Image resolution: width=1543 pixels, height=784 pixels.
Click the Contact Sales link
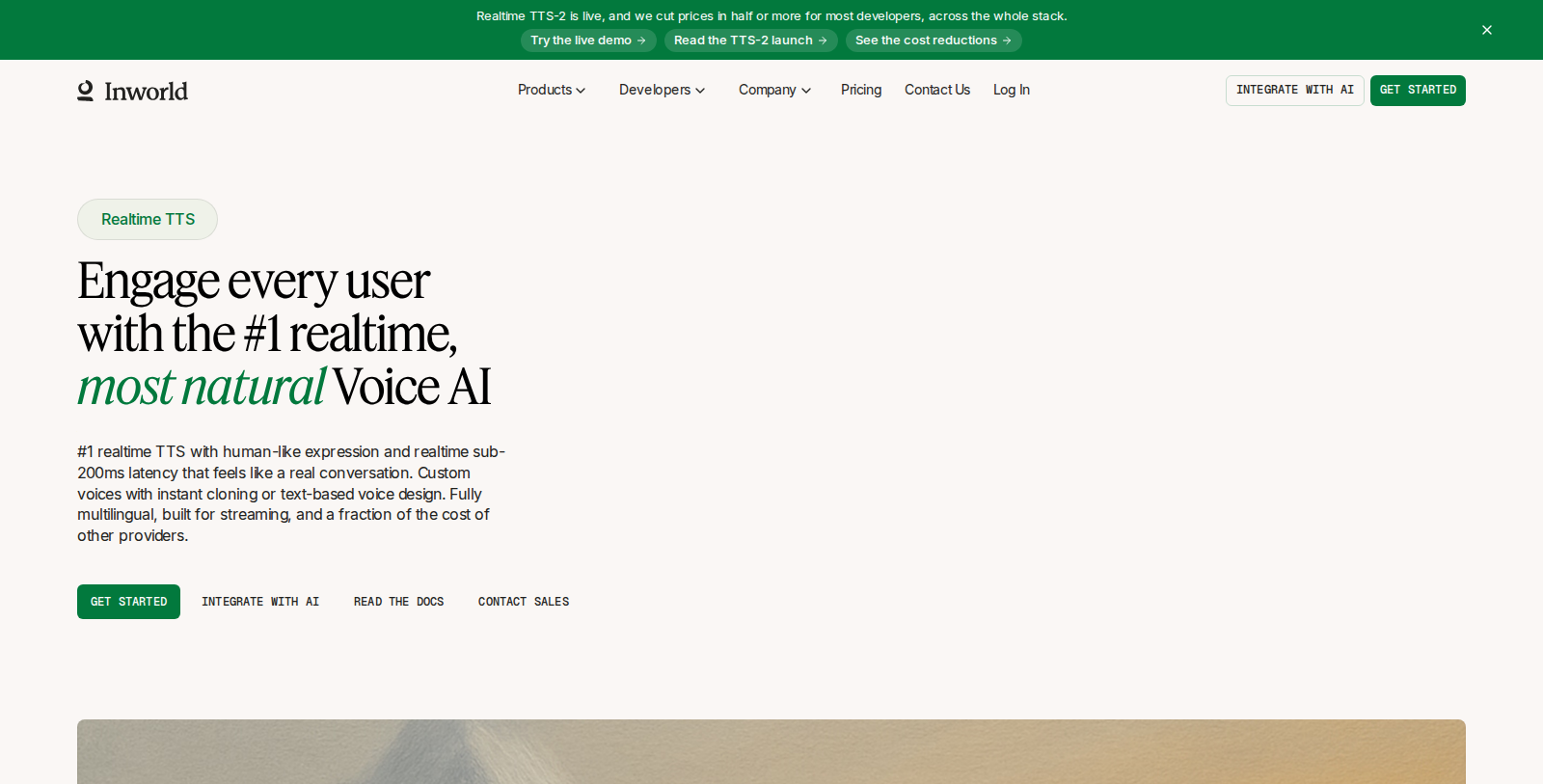(524, 602)
